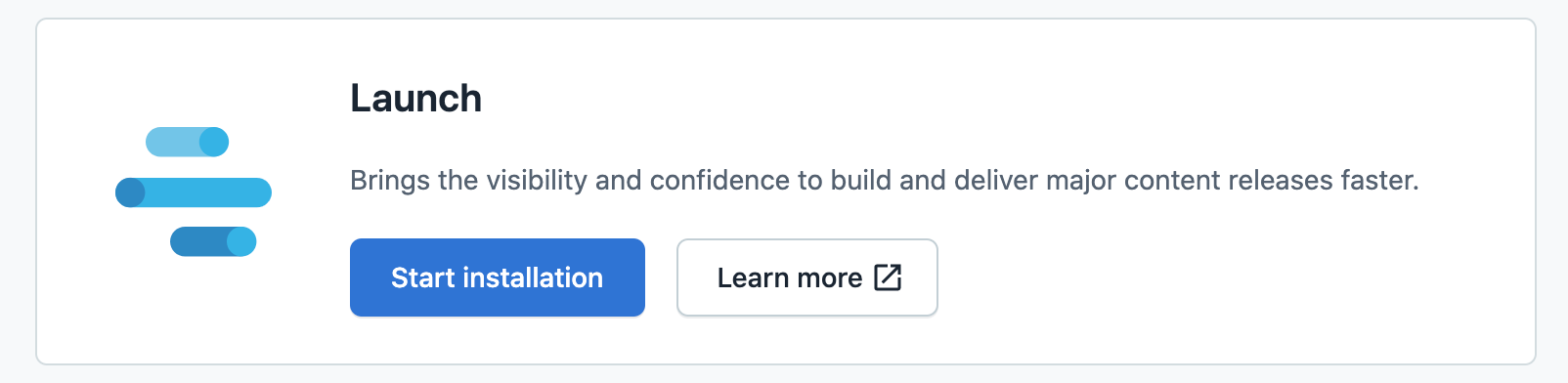Start installation of the Launch app
Image resolution: width=1568 pixels, height=383 pixels.
click(x=498, y=277)
